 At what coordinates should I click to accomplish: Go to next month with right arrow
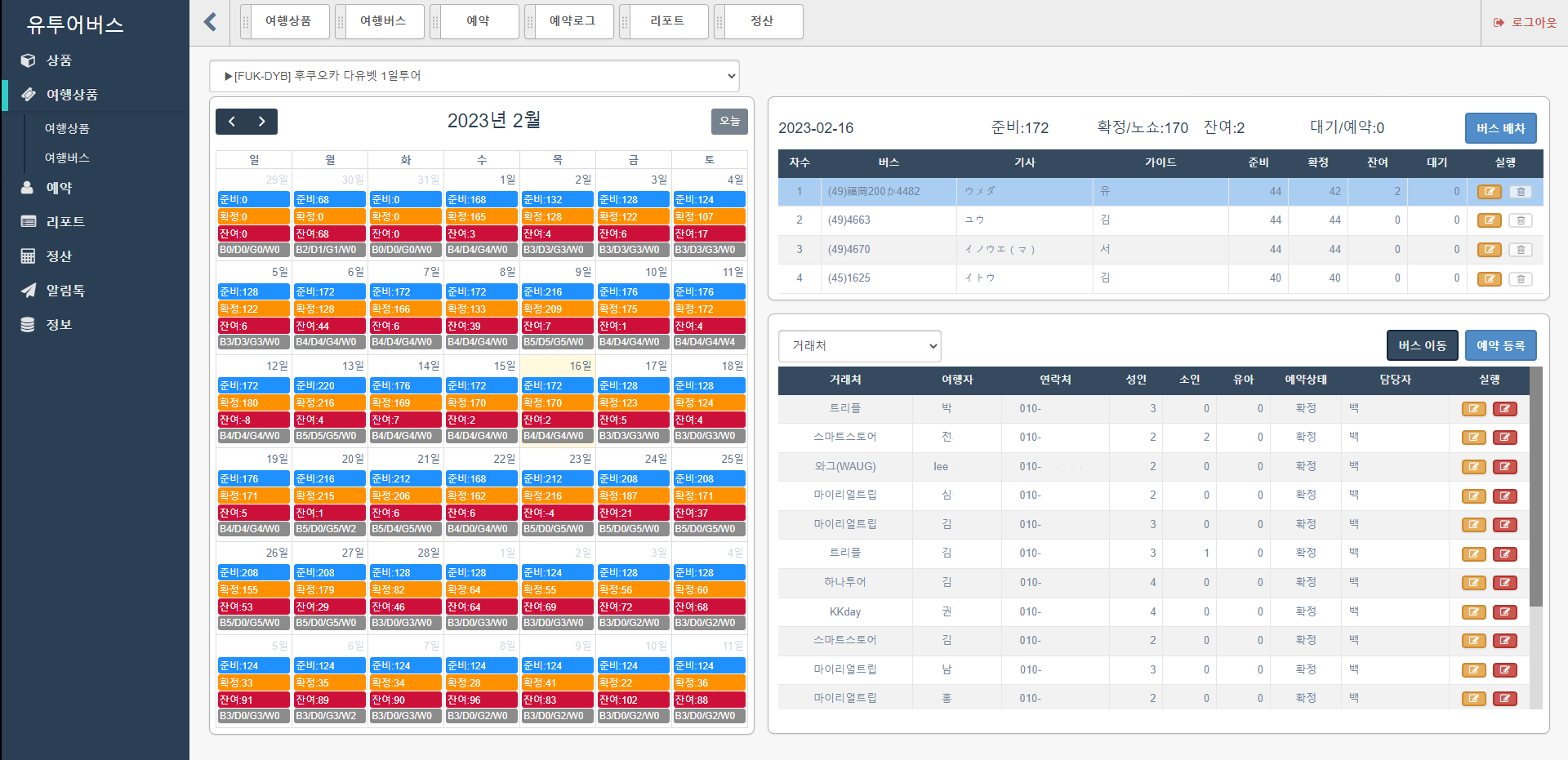261,122
